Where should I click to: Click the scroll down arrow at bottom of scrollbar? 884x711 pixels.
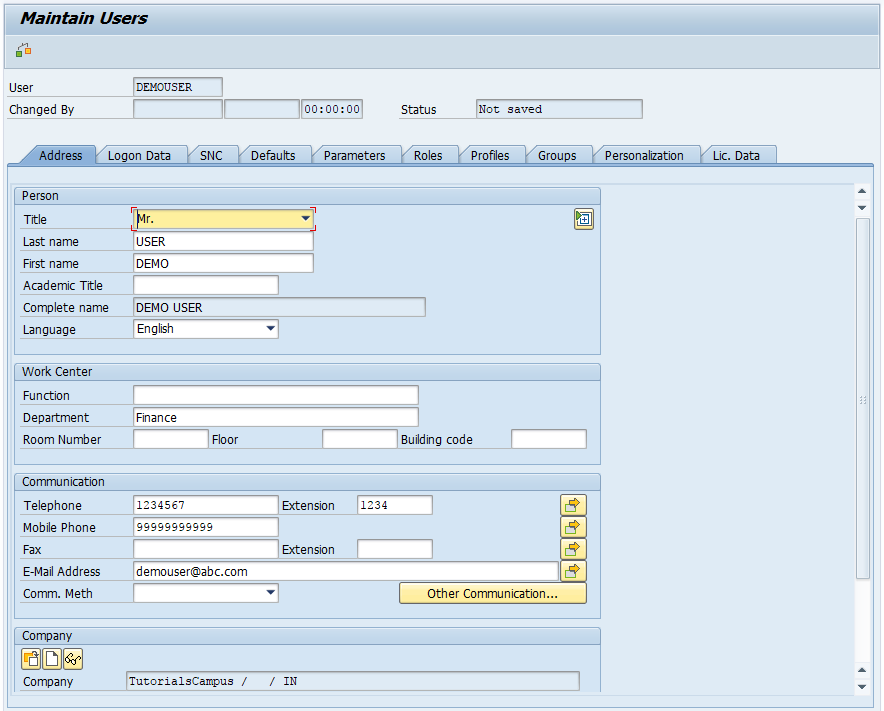pyautogui.click(x=862, y=687)
